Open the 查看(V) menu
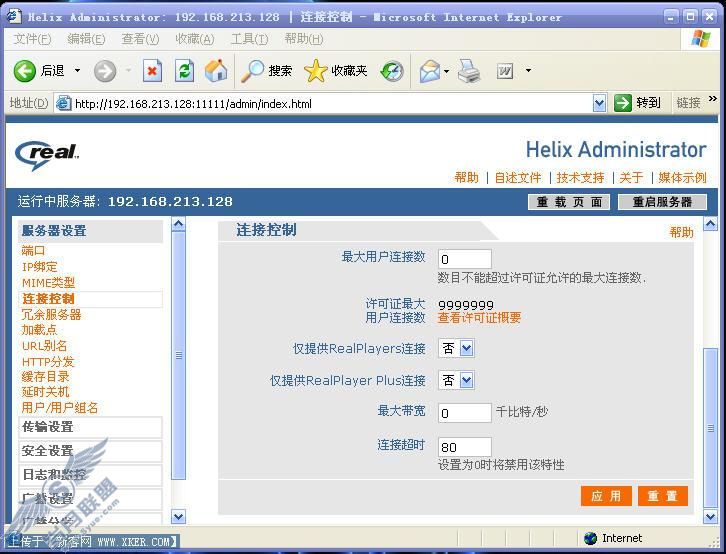The image size is (726, 554). coord(140,39)
